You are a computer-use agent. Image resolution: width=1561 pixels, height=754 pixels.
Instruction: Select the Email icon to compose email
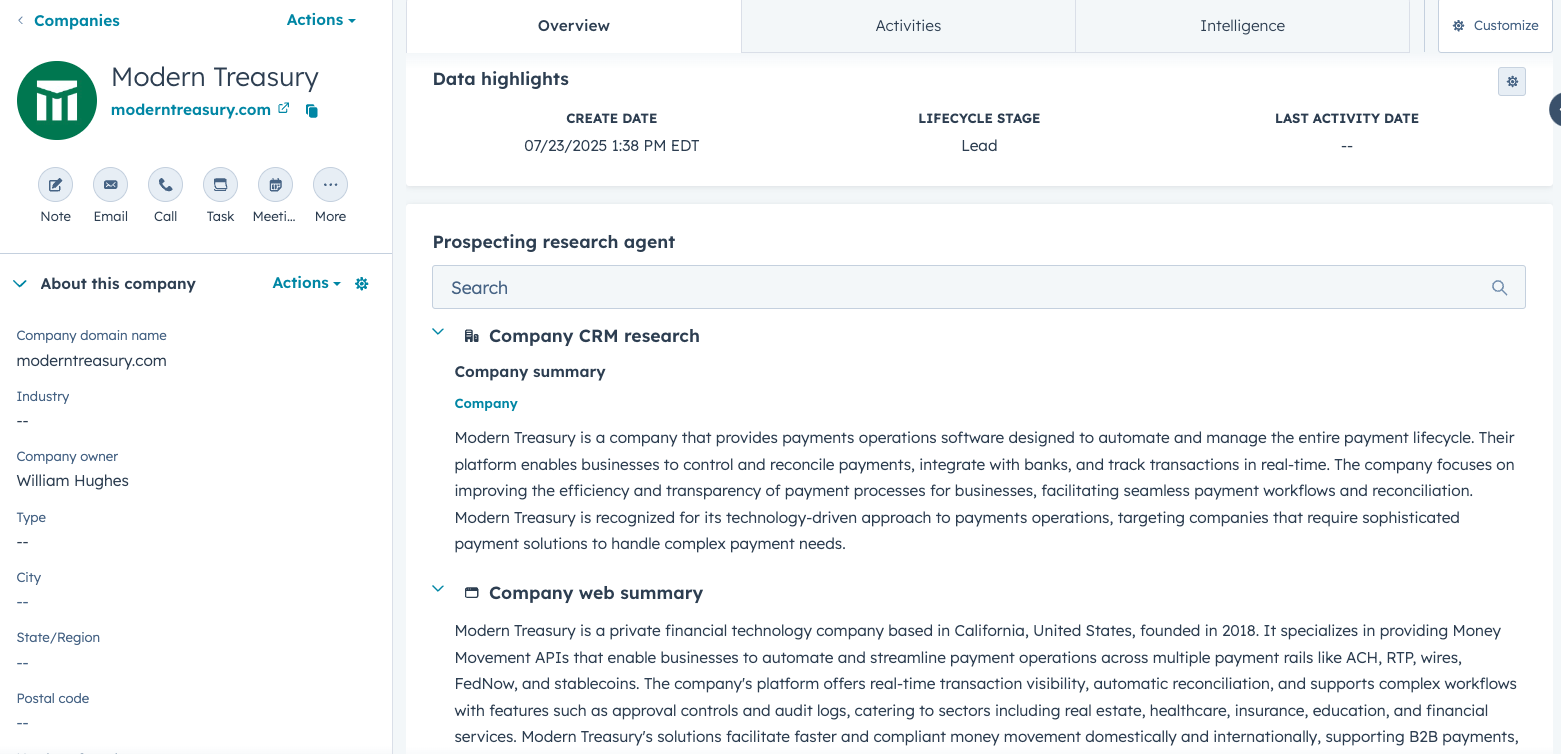[x=110, y=184]
